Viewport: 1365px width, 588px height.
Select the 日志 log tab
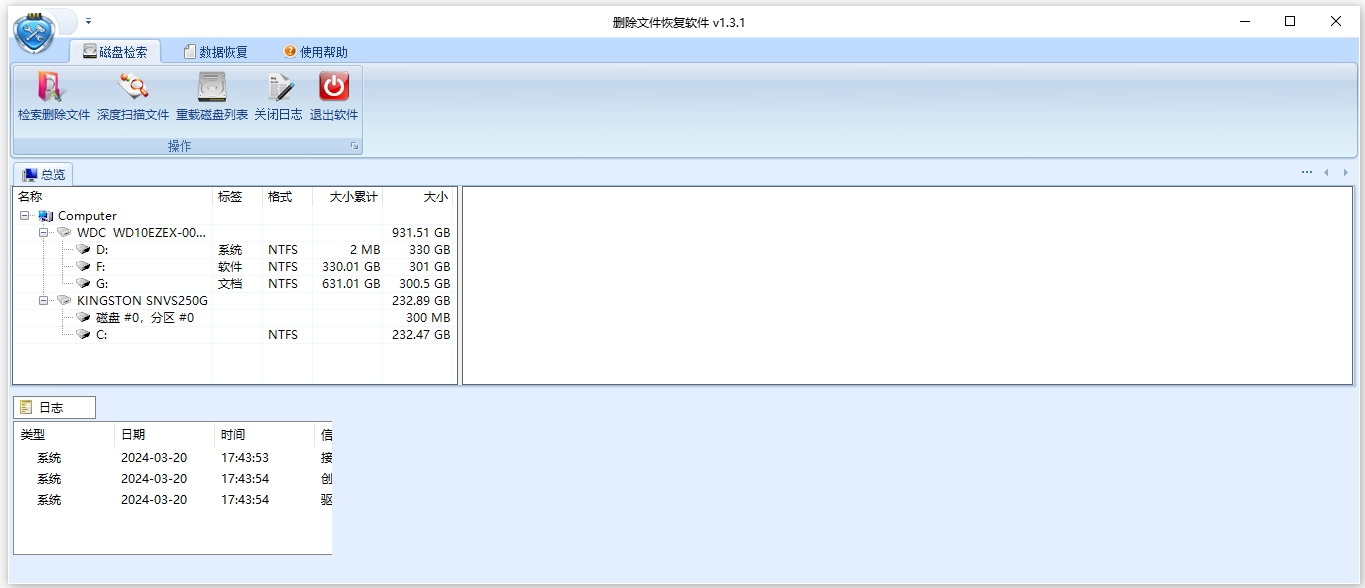coord(55,407)
